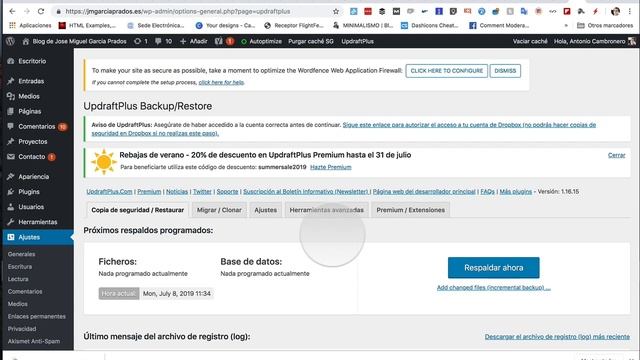Open the Chrome three-dot menu
Viewport: 640px width, 360px height.
[x=630, y=11]
